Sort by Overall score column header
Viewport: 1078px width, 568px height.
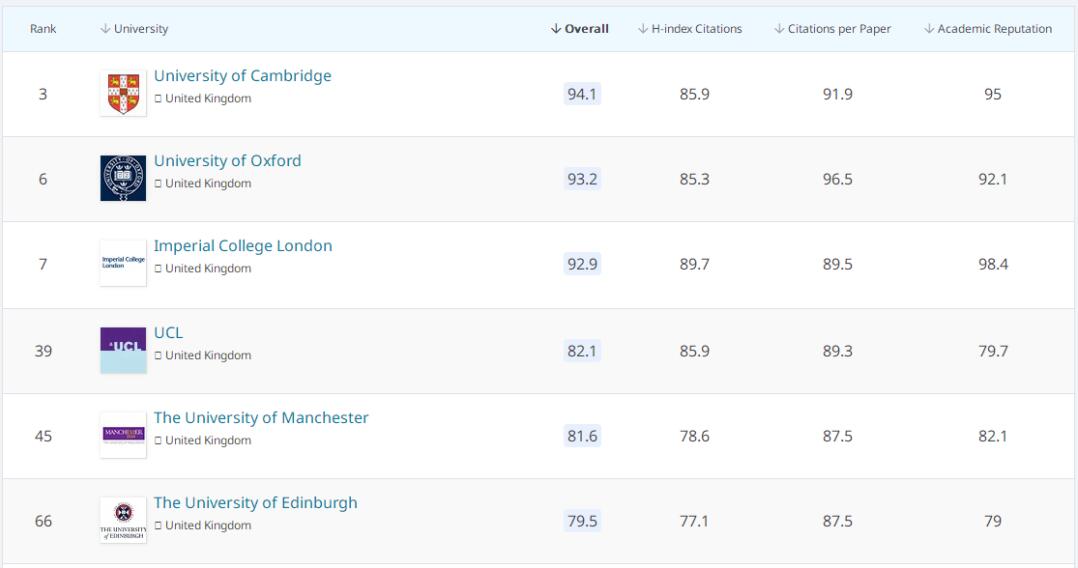coord(580,29)
